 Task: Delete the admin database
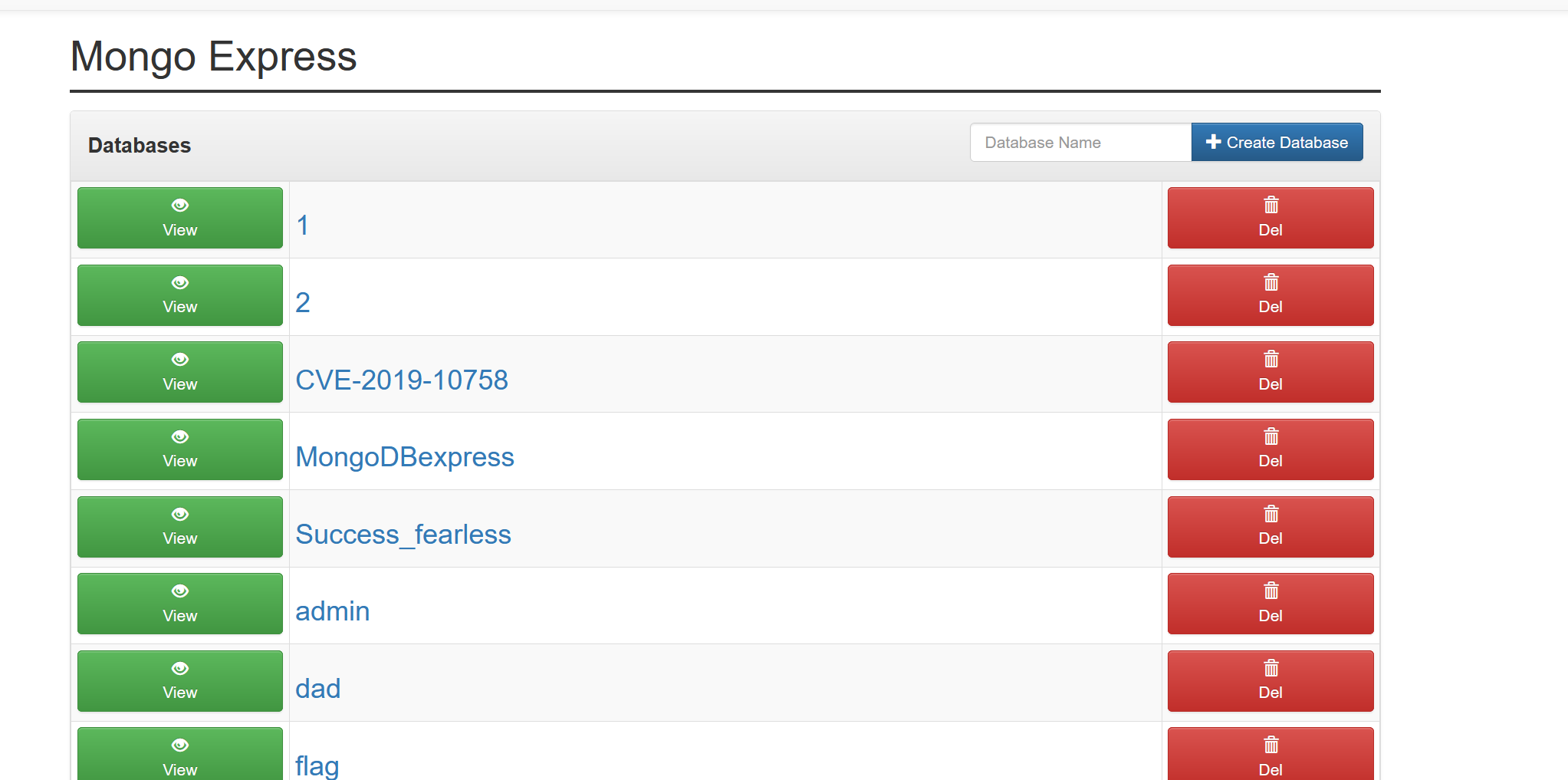coord(1271,604)
